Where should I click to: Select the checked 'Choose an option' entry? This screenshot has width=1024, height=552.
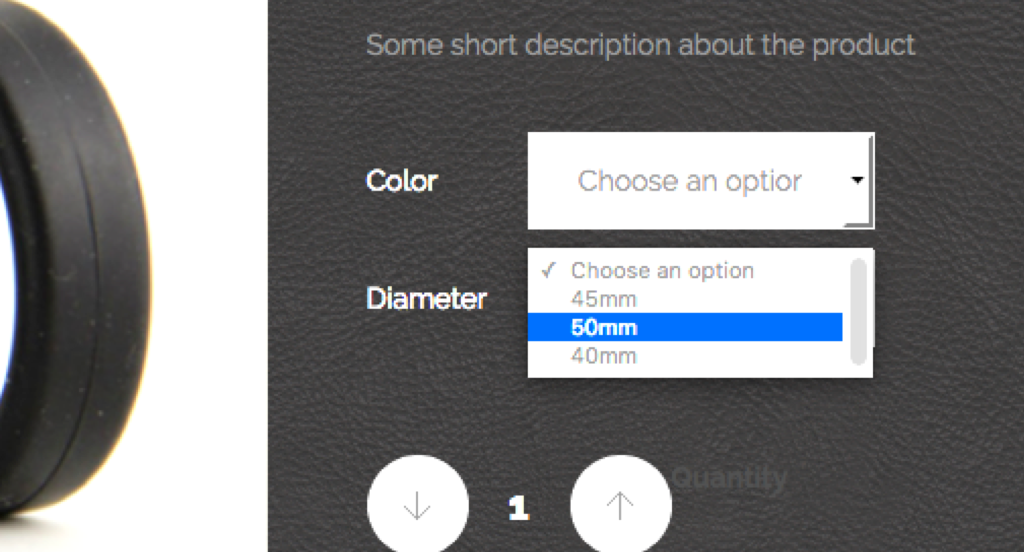(x=662, y=270)
